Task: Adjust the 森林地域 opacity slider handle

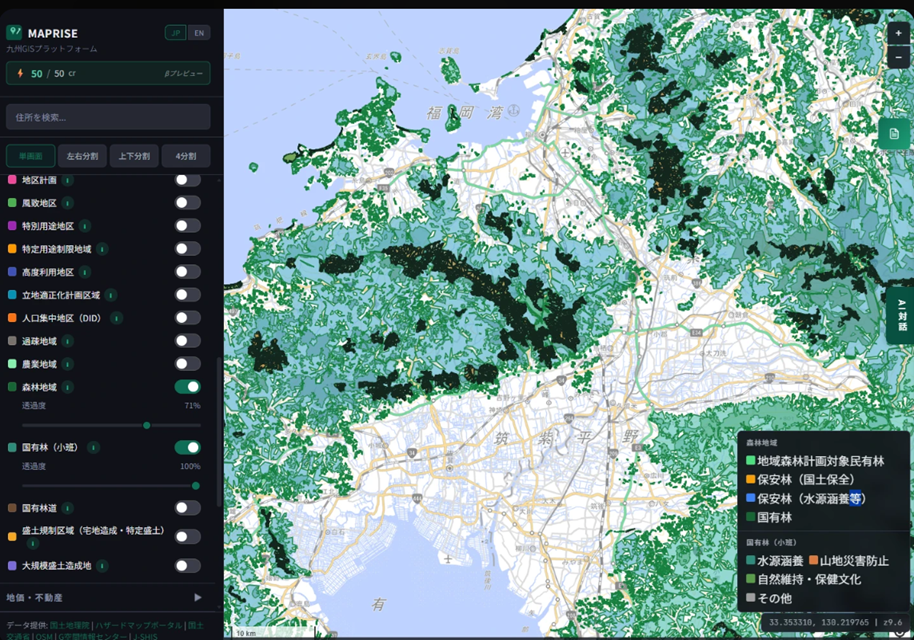Action: point(147,426)
